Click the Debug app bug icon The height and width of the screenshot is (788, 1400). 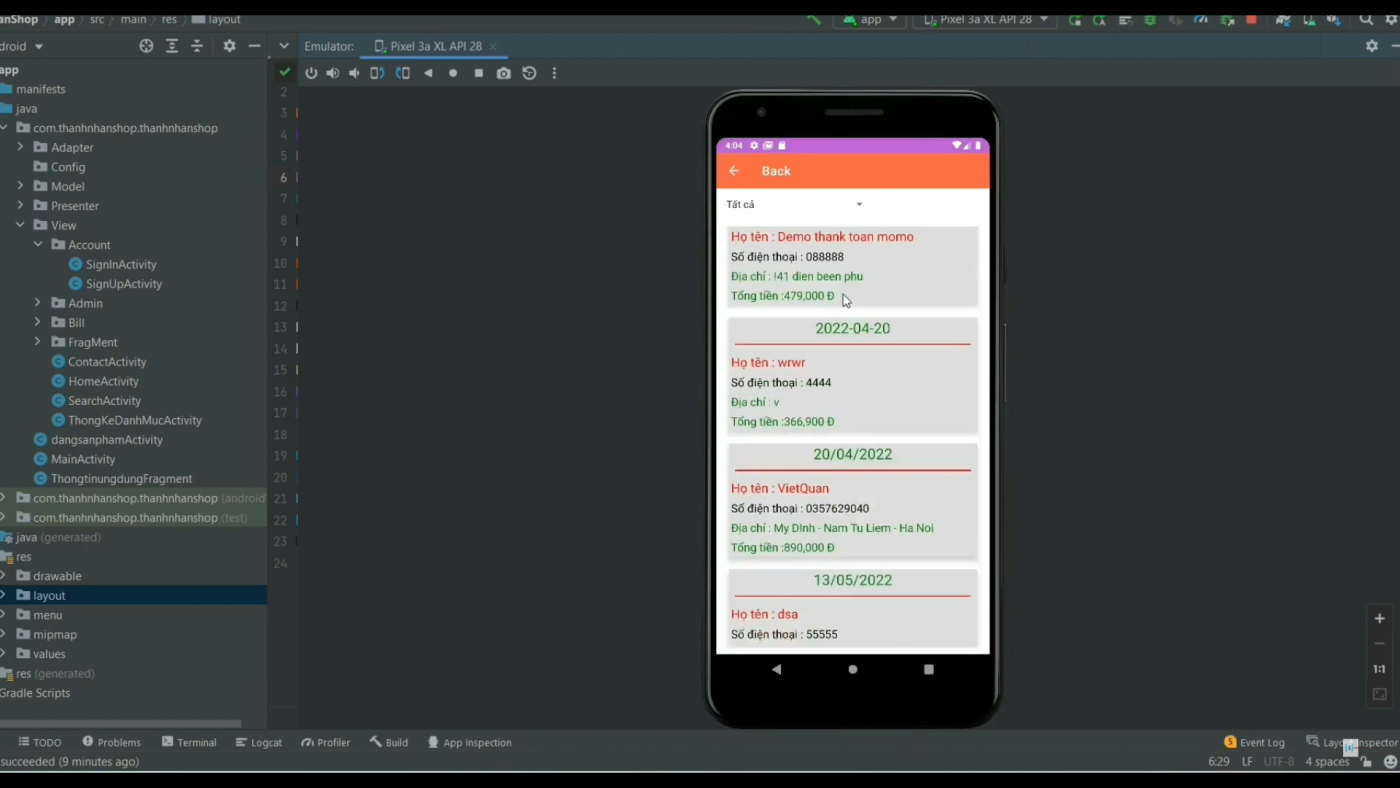(1150, 19)
